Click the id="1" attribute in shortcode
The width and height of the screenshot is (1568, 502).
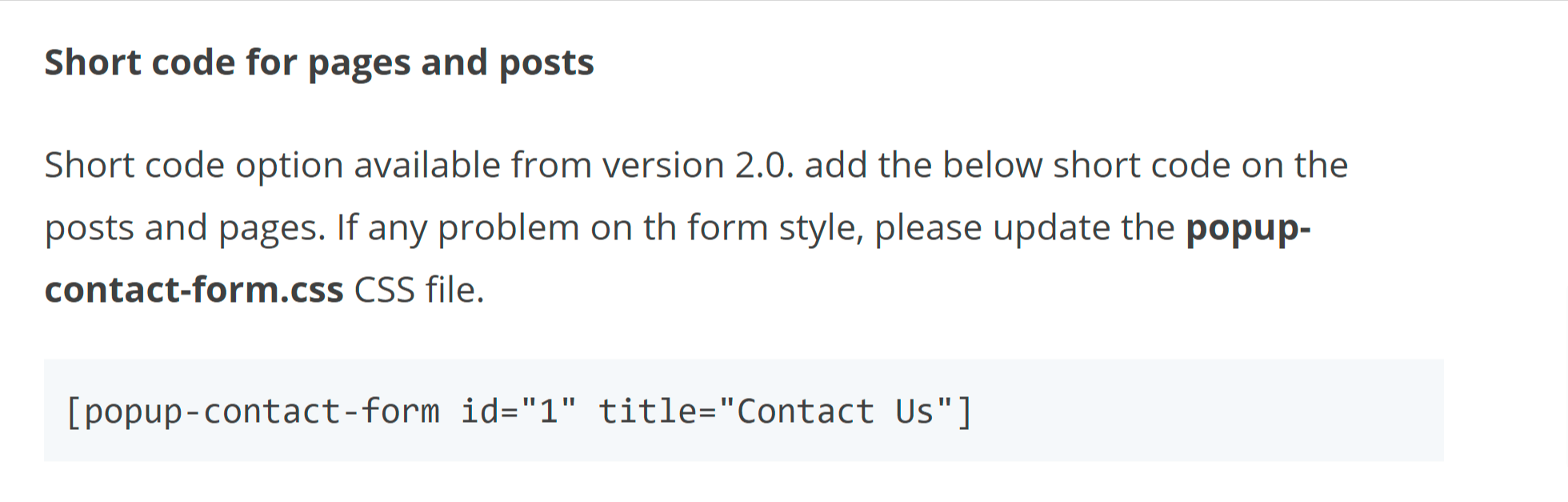(518, 412)
